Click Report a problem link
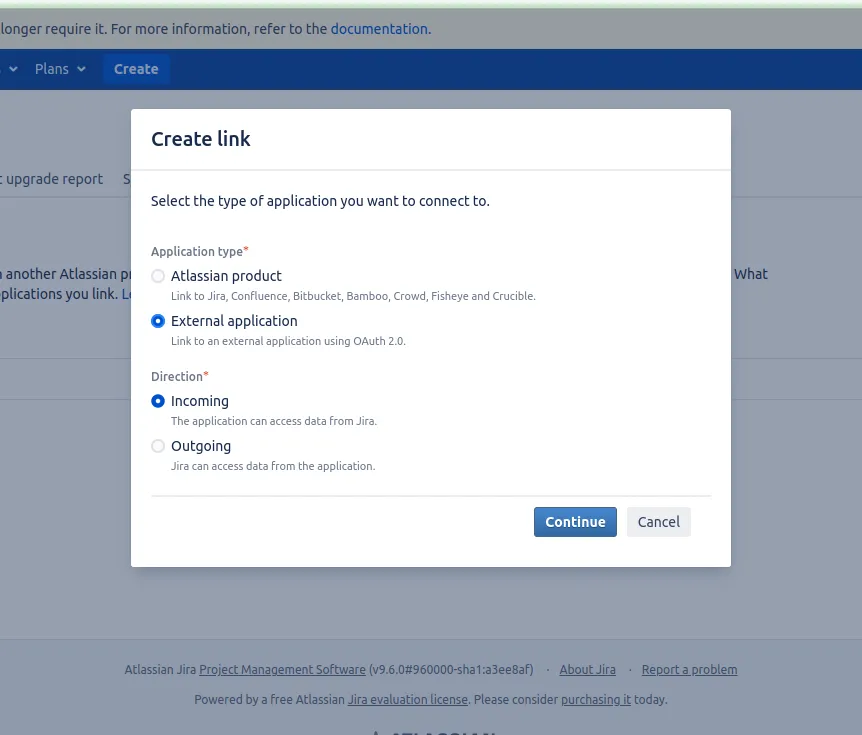The image size is (862, 735). (689, 670)
